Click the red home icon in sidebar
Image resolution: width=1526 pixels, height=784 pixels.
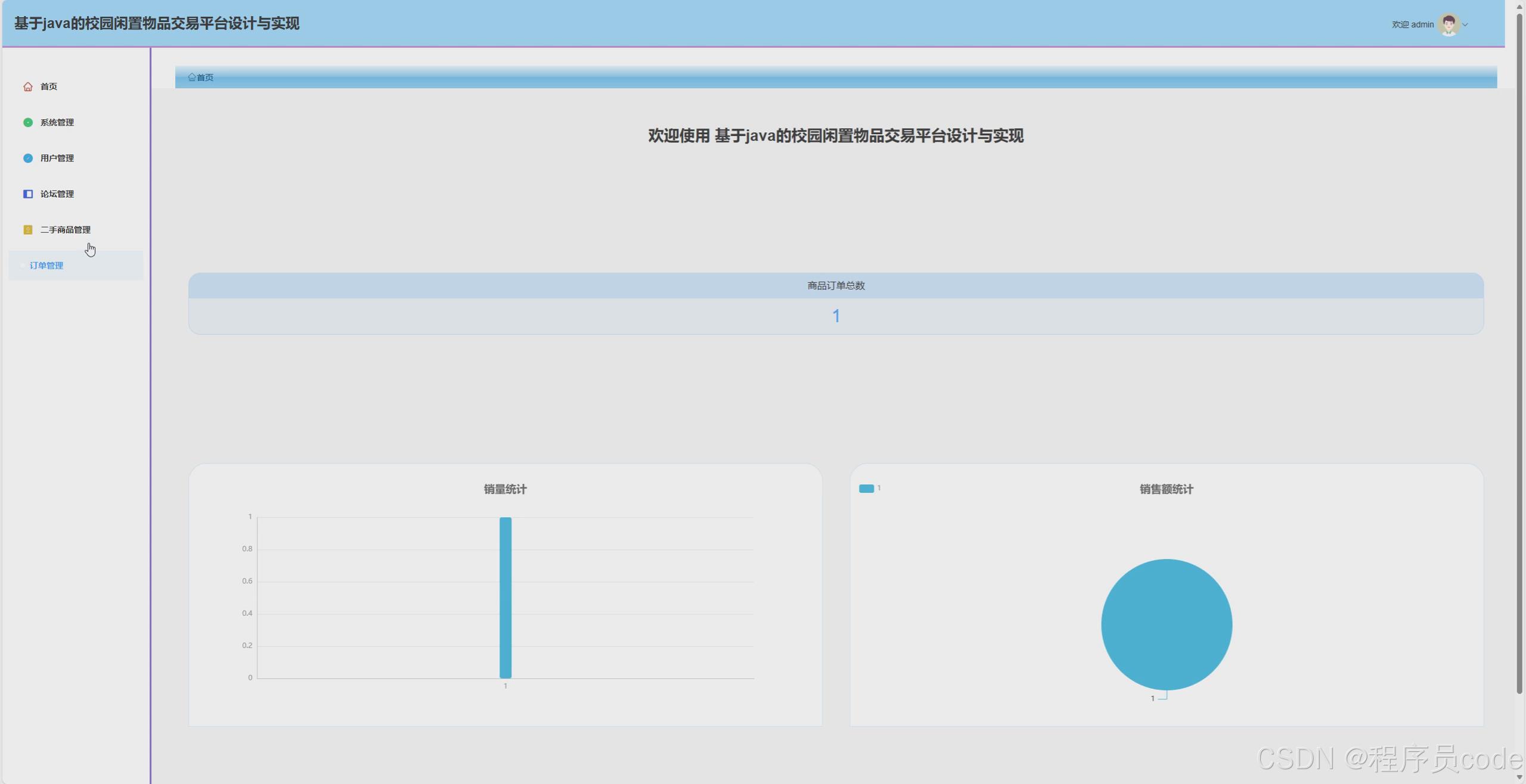tap(27, 87)
